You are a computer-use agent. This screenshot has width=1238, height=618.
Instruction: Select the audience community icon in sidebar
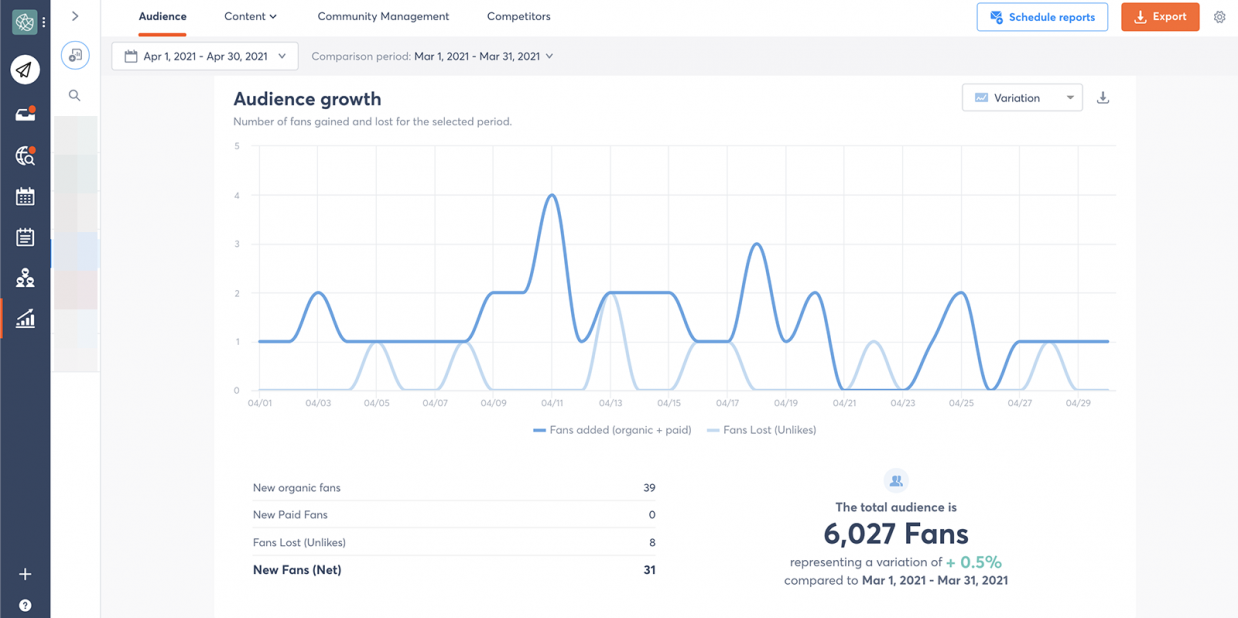(25, 278)
